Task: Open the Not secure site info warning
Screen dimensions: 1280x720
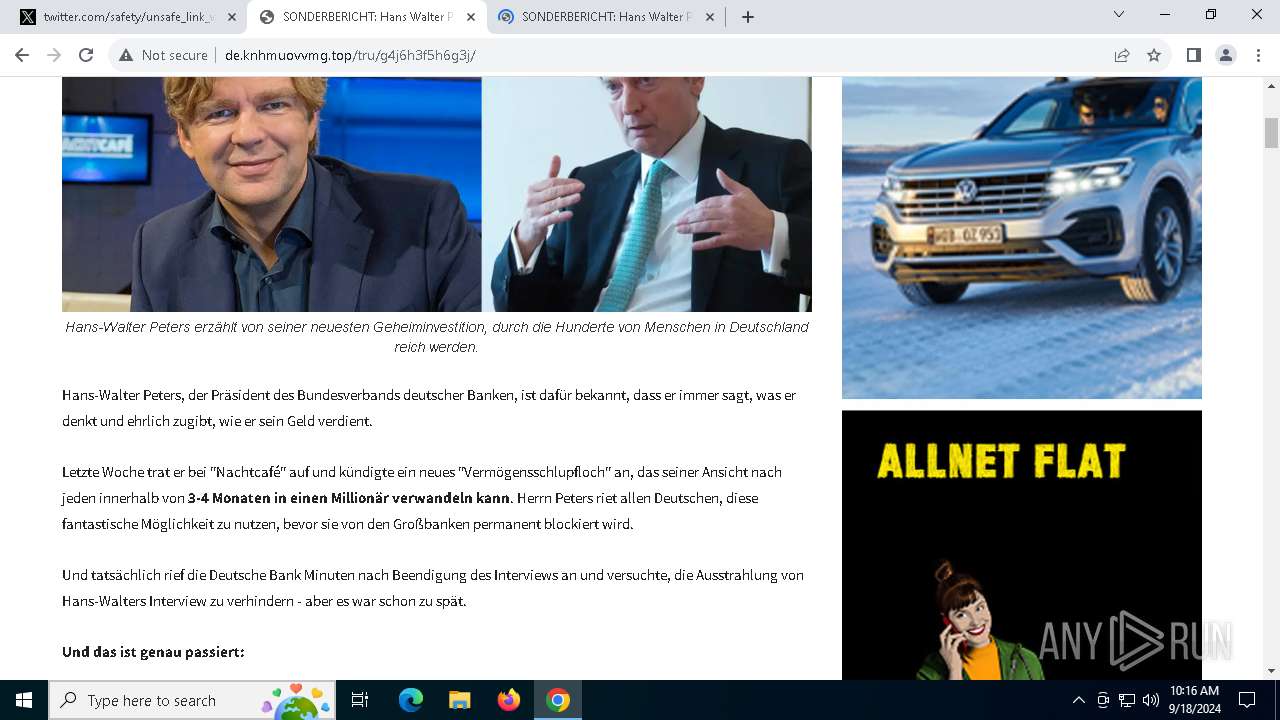Action: 163,55
